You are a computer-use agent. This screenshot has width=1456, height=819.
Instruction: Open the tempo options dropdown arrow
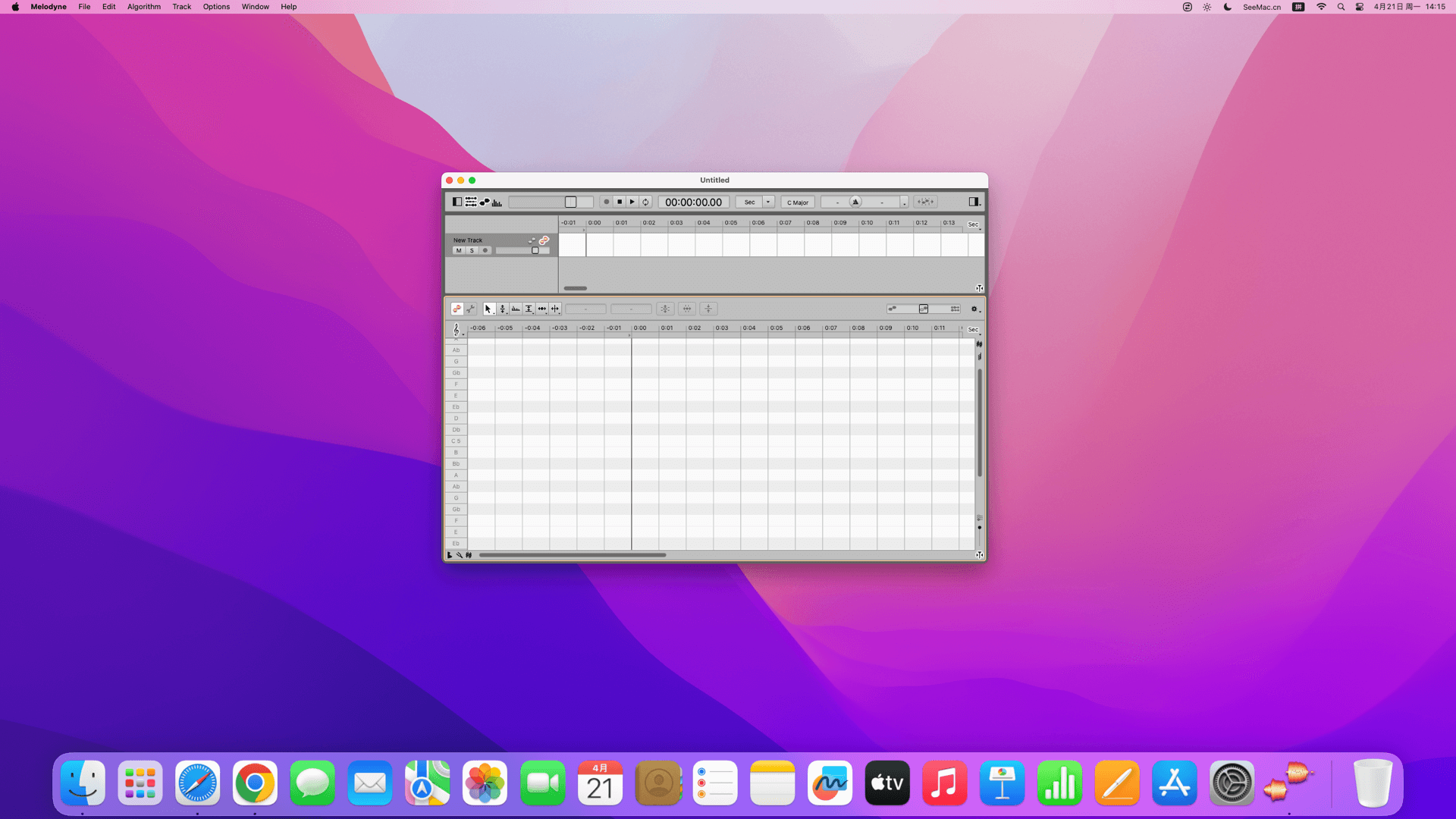pos(904,202)
